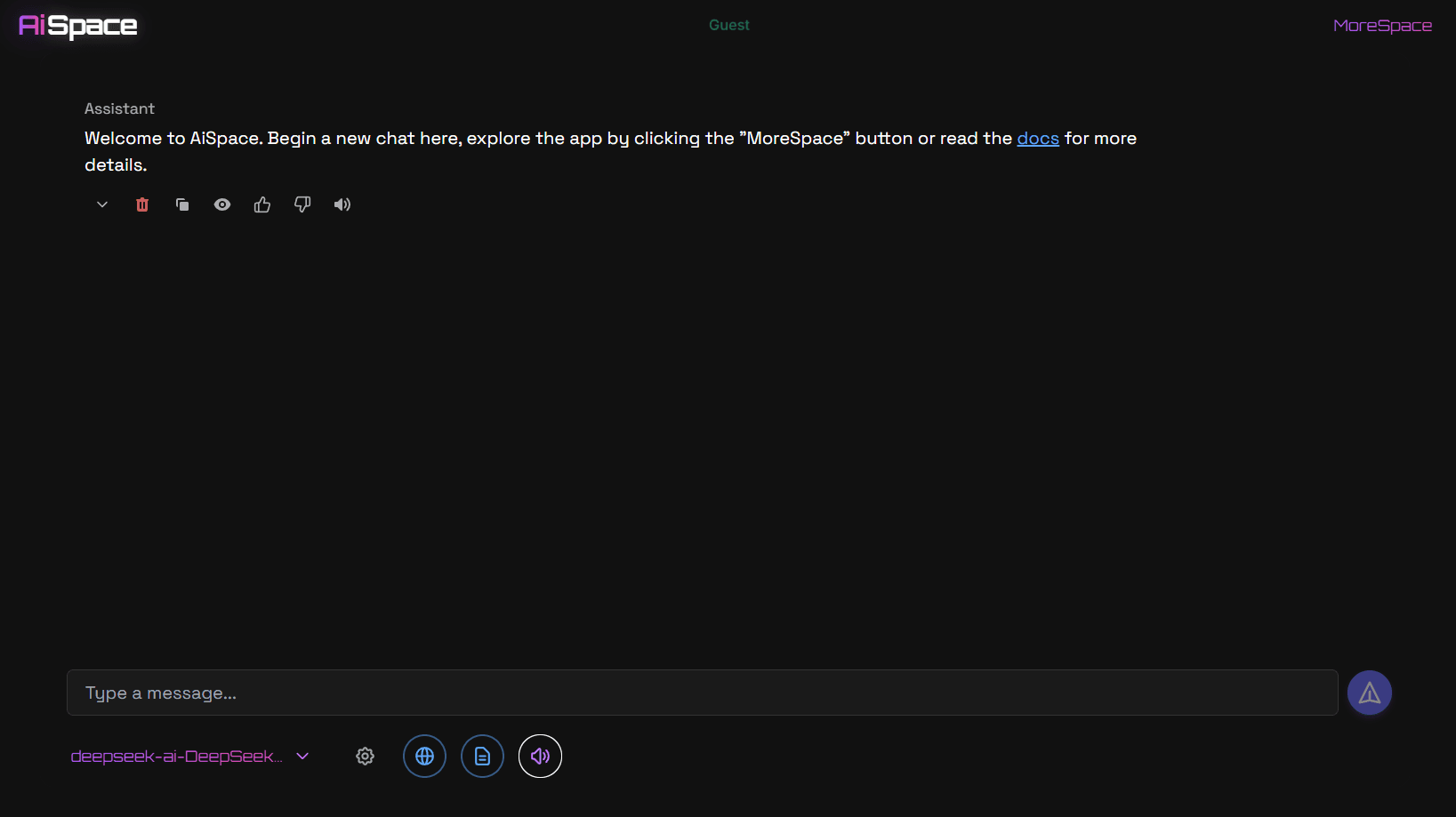Toggle web search globe button
The width and height of the screenshot is (1456, 817).
point(424,757)
